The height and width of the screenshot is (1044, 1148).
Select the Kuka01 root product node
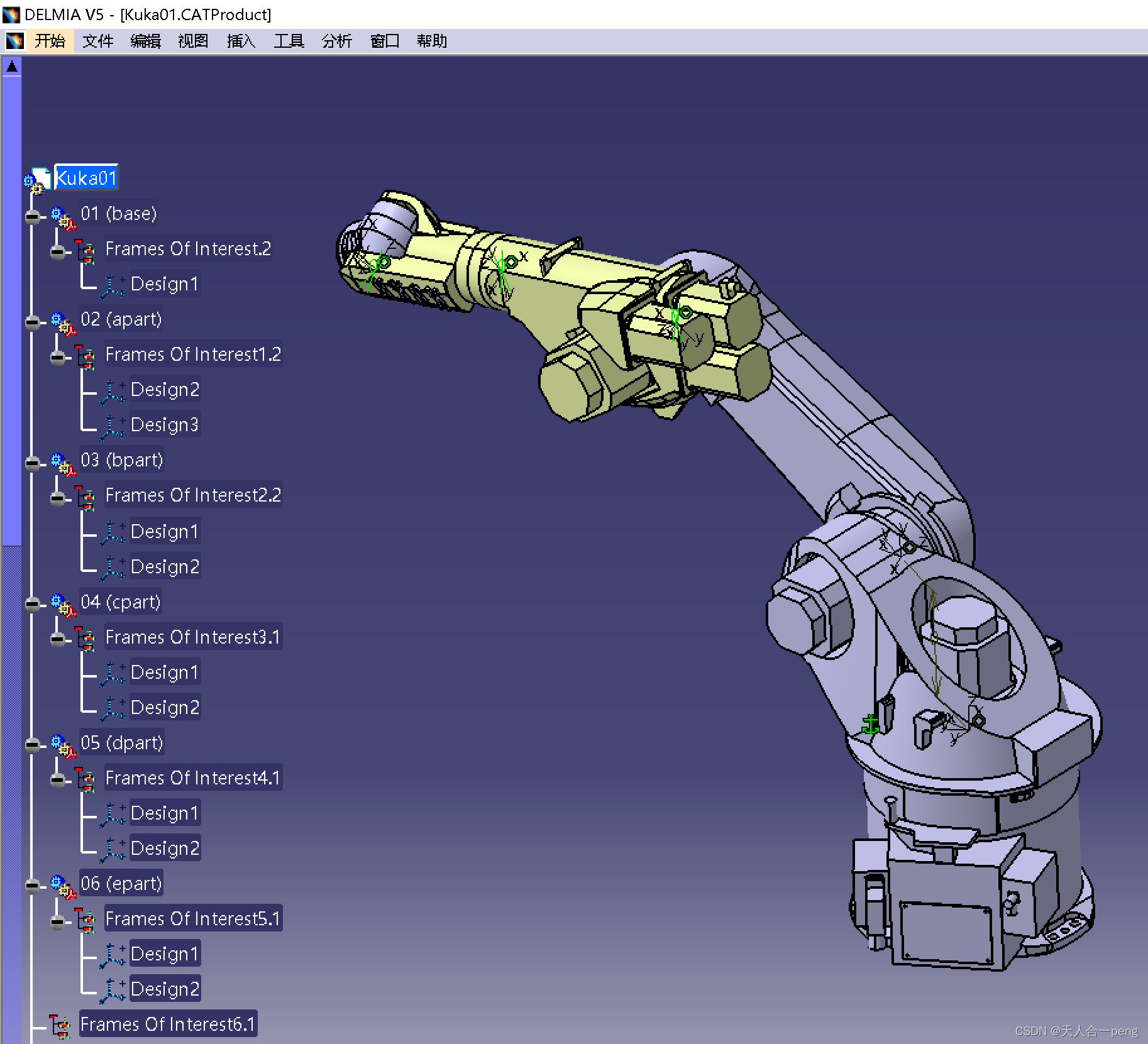point(86,178)
